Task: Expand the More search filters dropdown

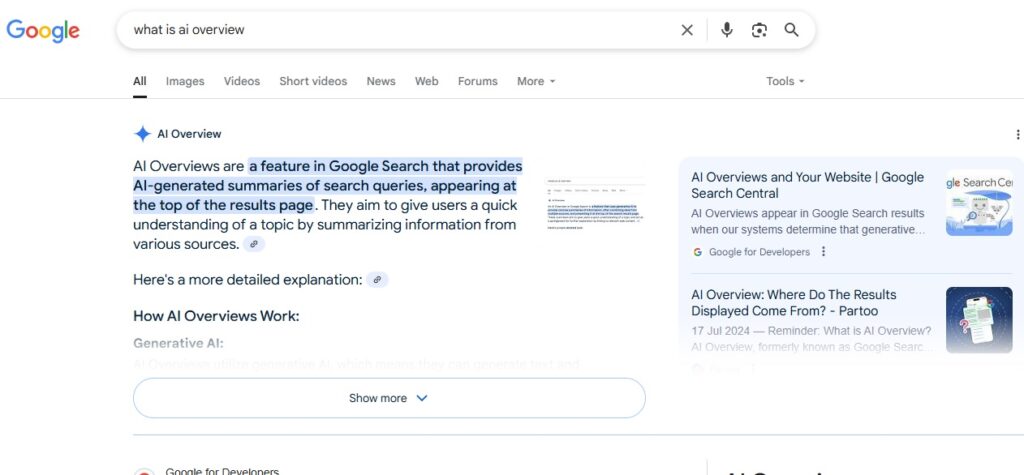Action: 535,81
